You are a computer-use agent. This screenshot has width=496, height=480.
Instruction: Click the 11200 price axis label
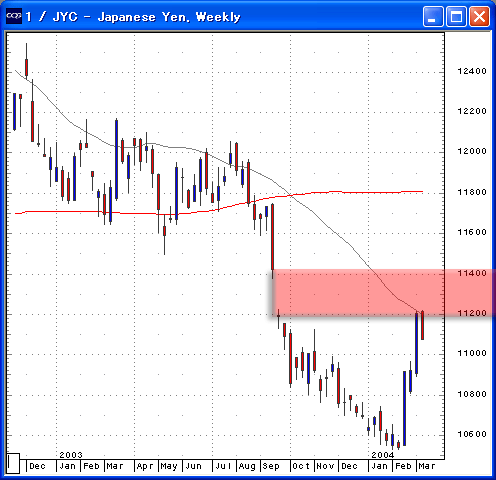(472, 313)
